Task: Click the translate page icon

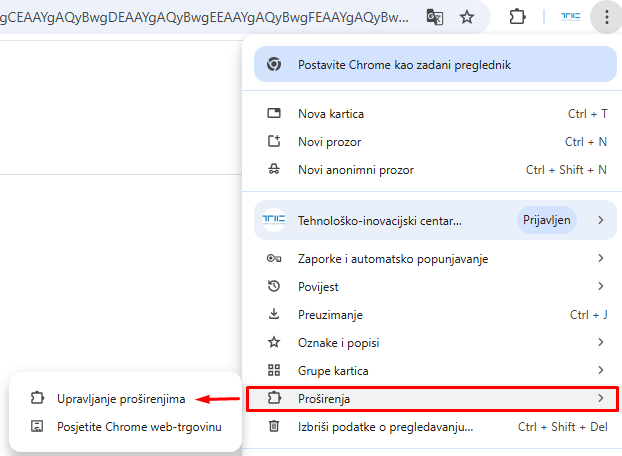Action: [x=434, y=17]
